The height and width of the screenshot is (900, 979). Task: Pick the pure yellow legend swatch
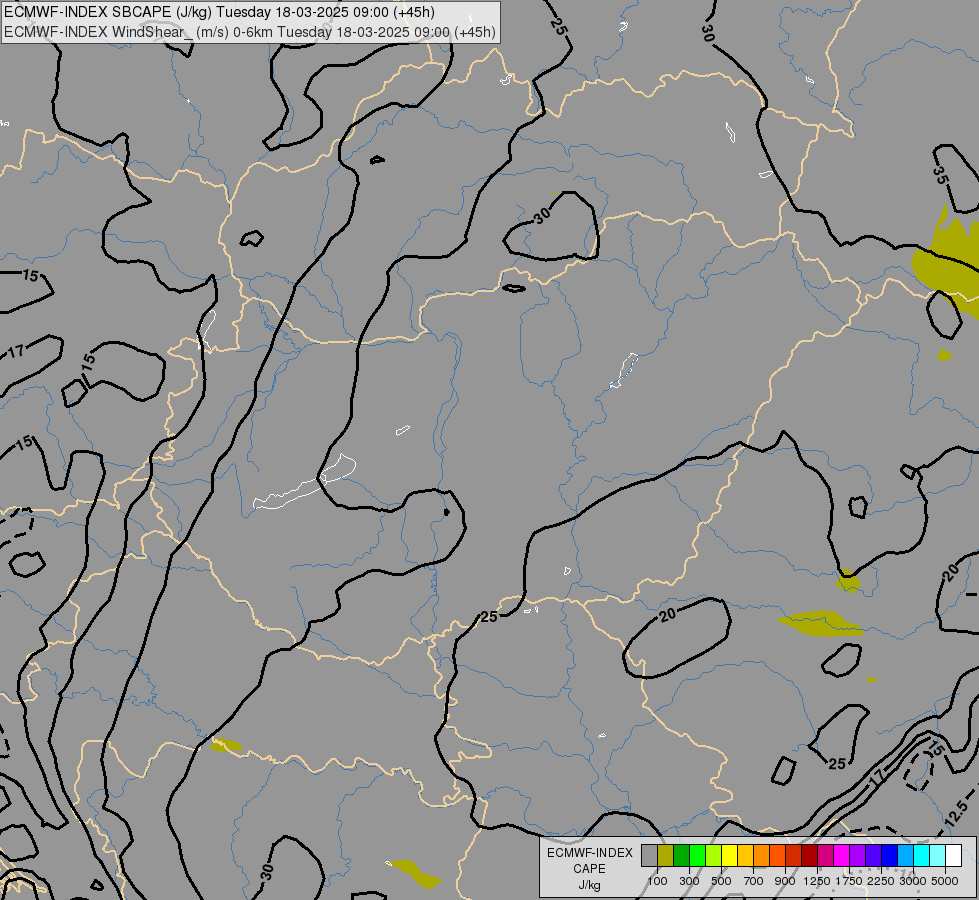click(729, 855)
